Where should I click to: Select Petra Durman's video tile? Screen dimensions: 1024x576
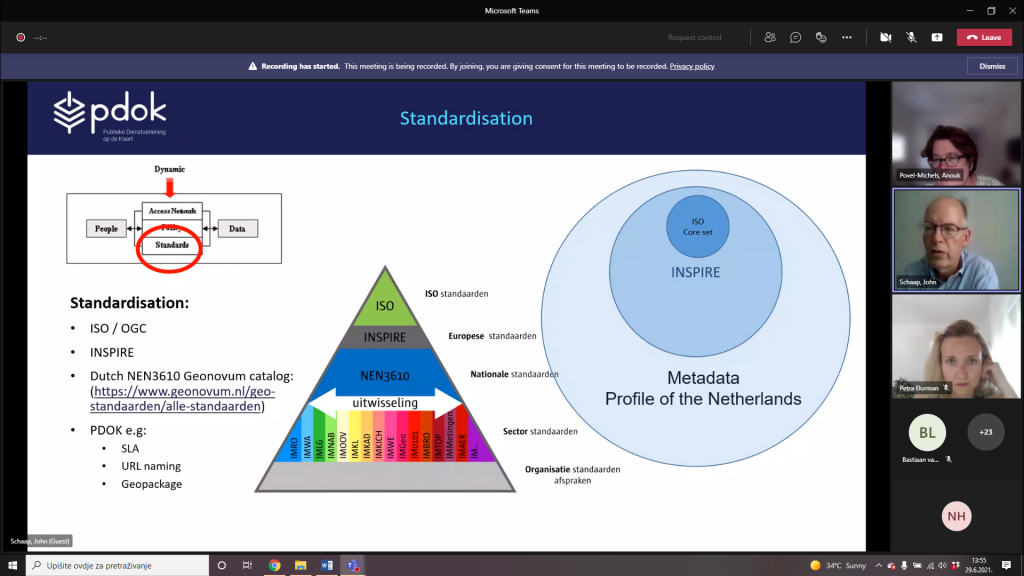(955, 346)
